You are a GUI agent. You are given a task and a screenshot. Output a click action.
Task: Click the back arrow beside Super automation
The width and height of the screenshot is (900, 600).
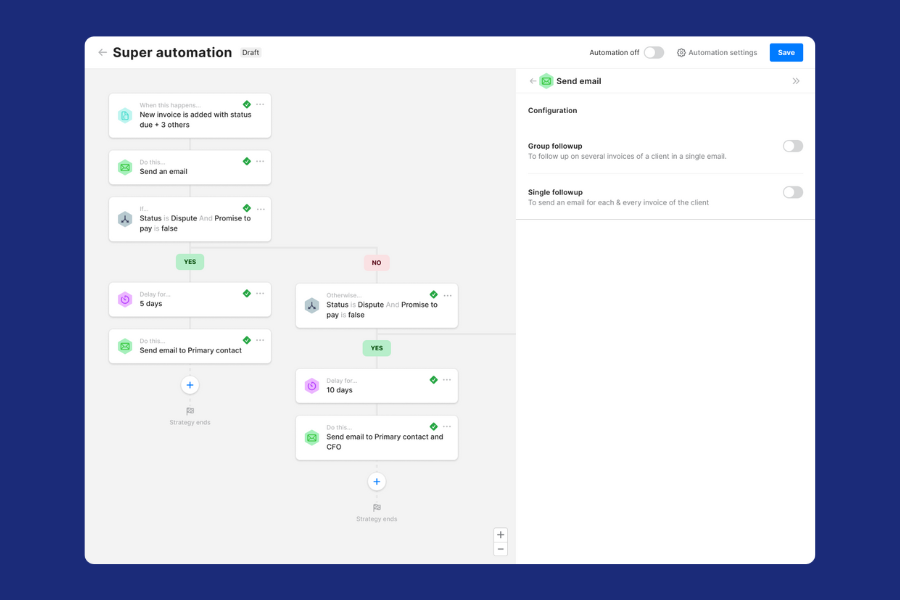(x=102, y=53)
